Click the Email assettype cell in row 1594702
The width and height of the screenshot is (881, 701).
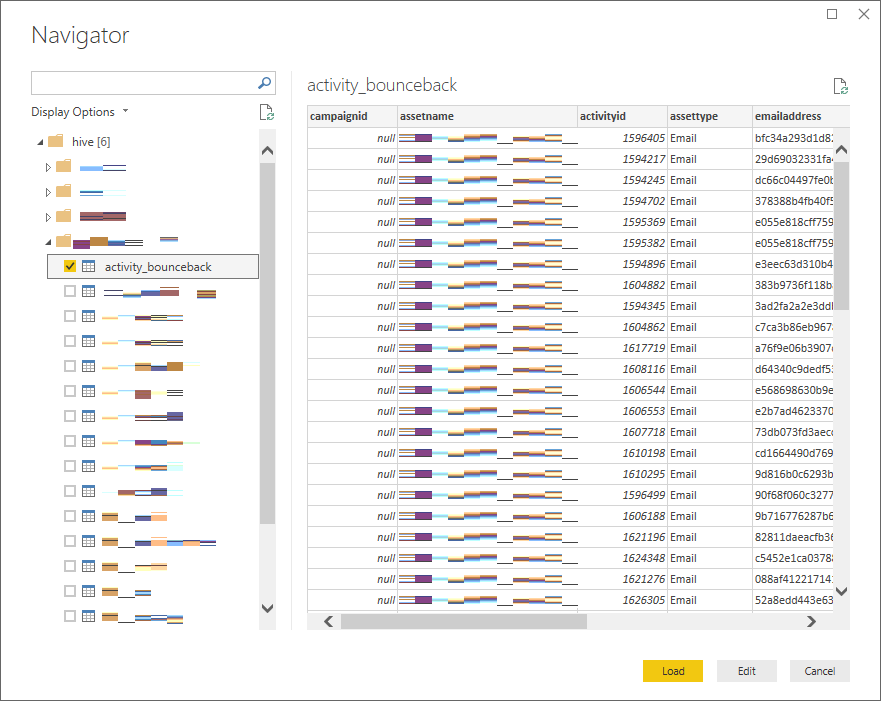pyautogui.click(x=710, y=201)
